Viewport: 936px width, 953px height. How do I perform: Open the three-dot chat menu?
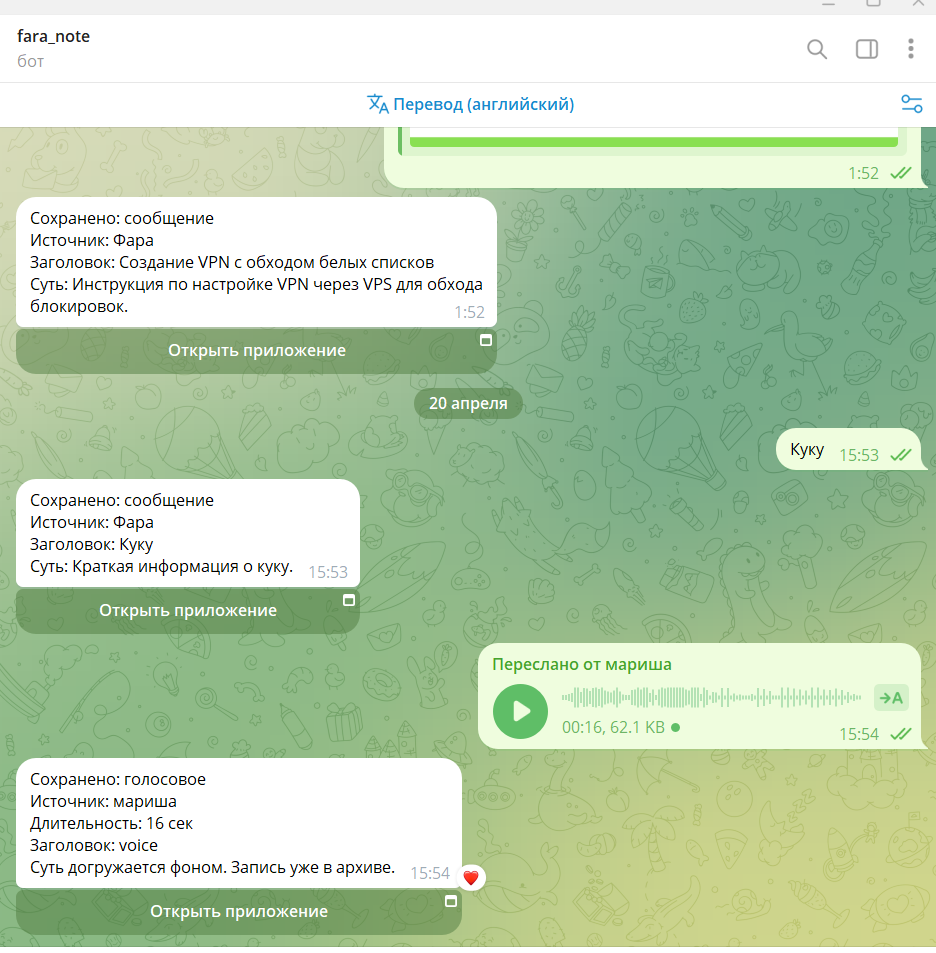pyautogui.click(x=910, y=49)
